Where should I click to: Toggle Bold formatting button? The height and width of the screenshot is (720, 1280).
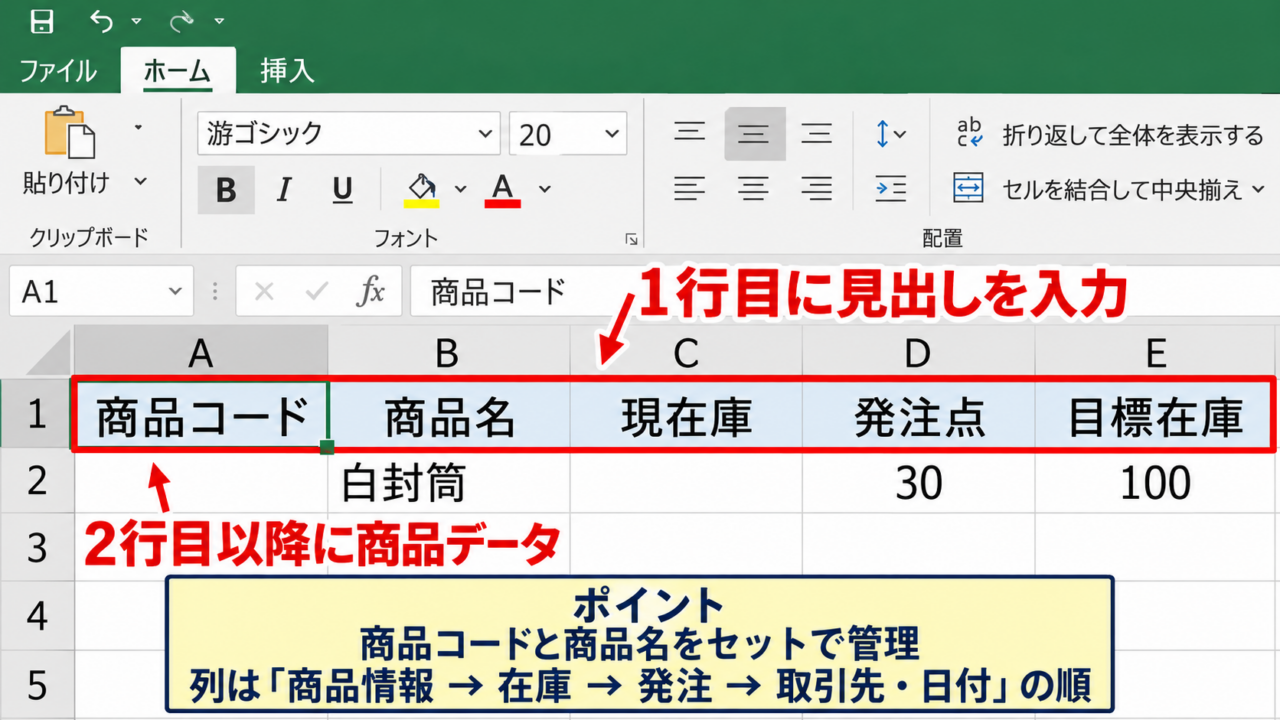pyautogui.click(x=226, y=190)
